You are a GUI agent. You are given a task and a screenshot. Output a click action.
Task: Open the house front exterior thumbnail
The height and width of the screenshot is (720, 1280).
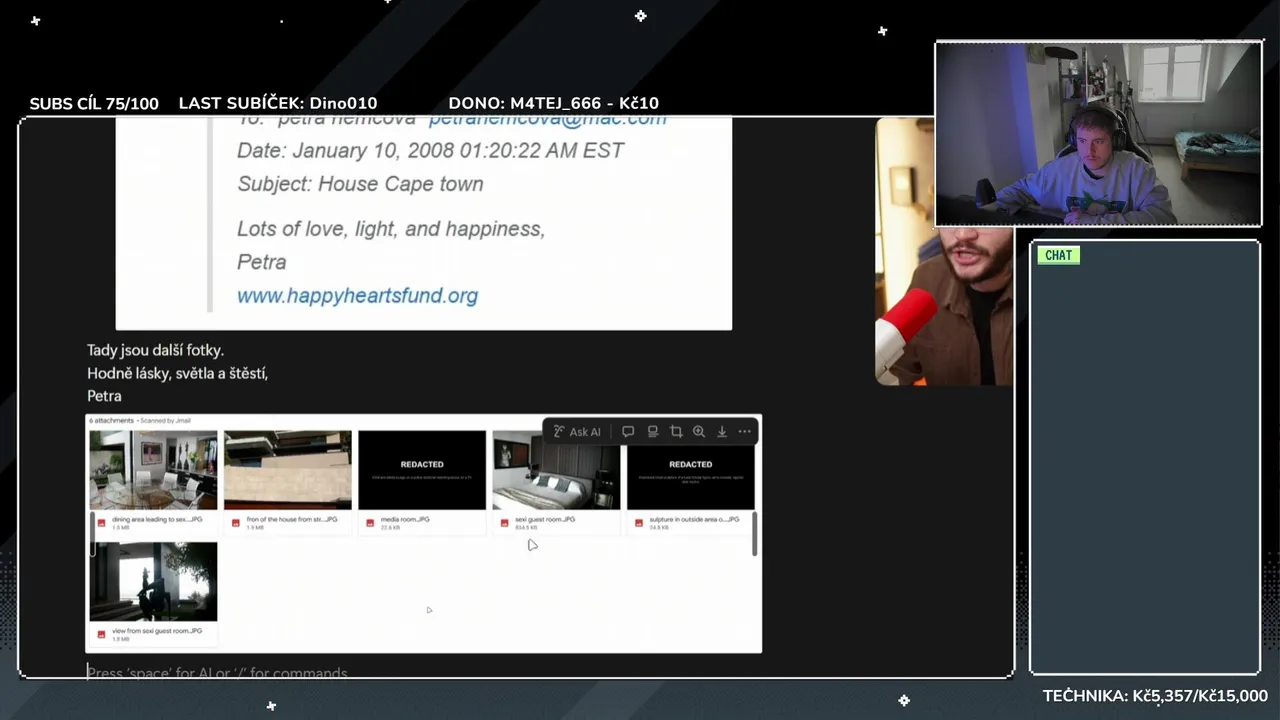click(288, 470)
